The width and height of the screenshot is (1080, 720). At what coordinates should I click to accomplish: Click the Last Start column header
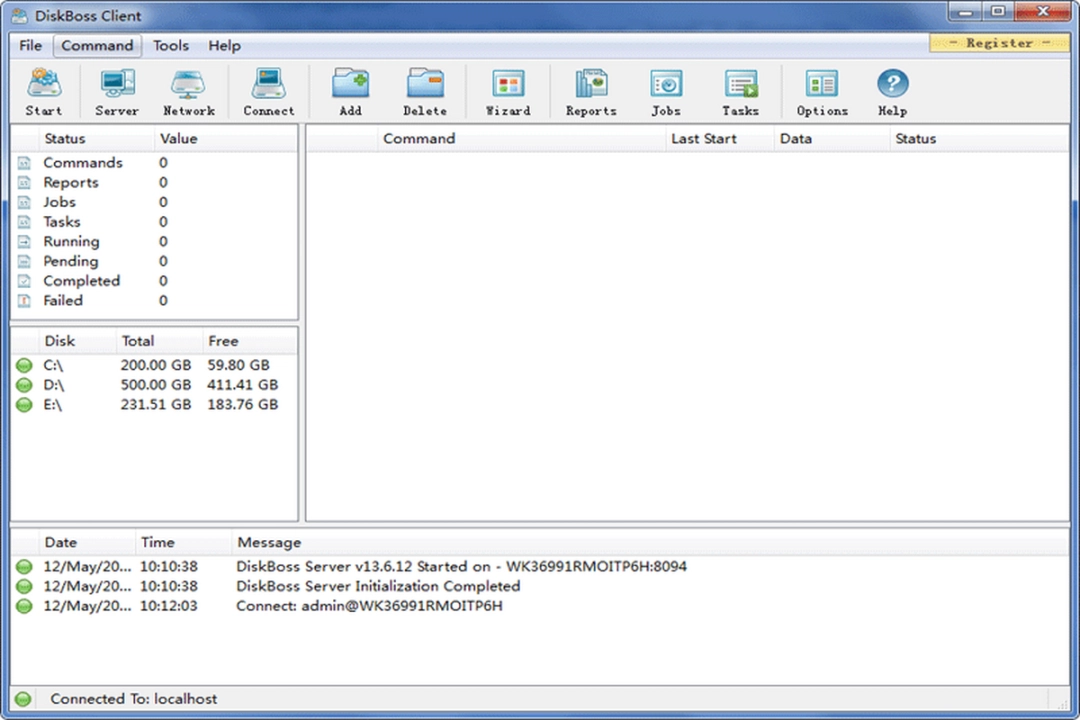point(703,138)
